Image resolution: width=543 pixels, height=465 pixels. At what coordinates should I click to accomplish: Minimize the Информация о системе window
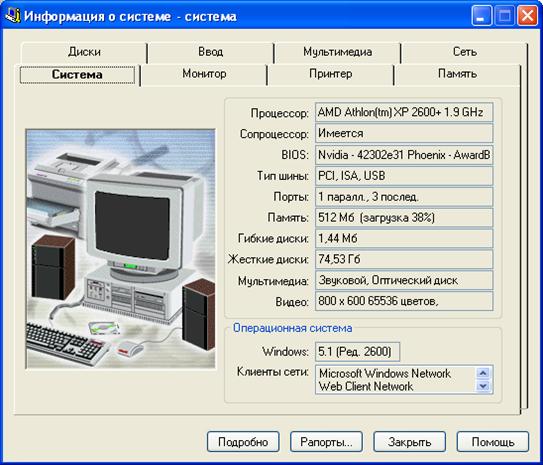[x=481, y=16]
